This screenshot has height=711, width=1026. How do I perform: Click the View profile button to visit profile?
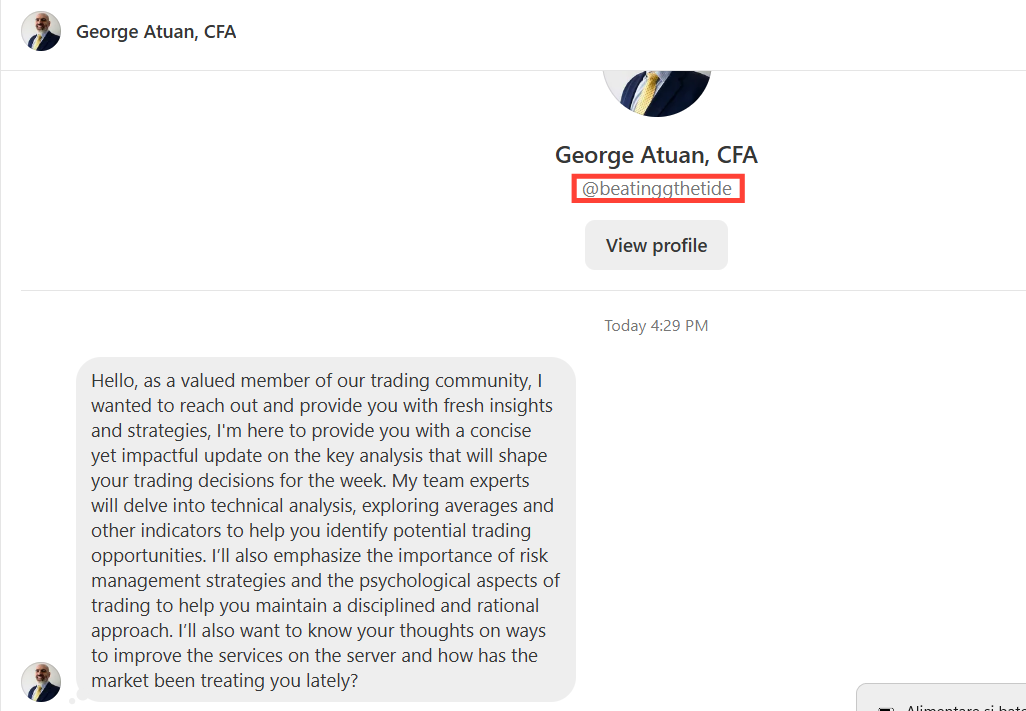pos(656,244)
